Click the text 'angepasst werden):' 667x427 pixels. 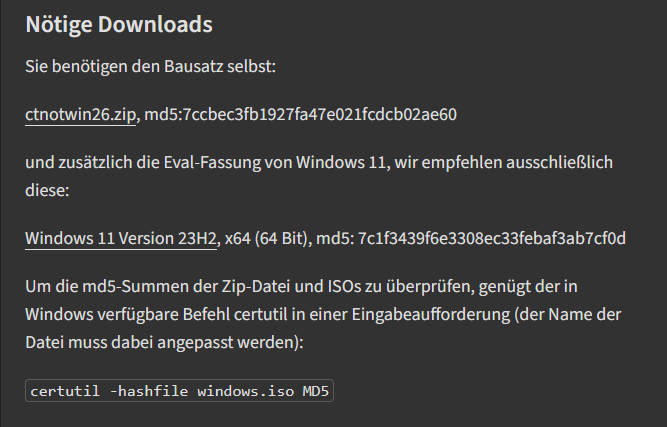[x=230, y=342]
